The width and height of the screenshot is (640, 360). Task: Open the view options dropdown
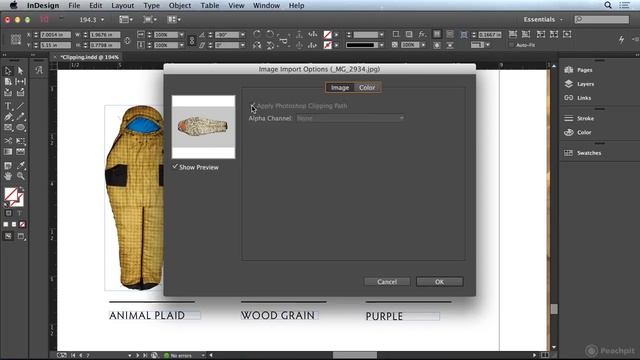point(126,20)
